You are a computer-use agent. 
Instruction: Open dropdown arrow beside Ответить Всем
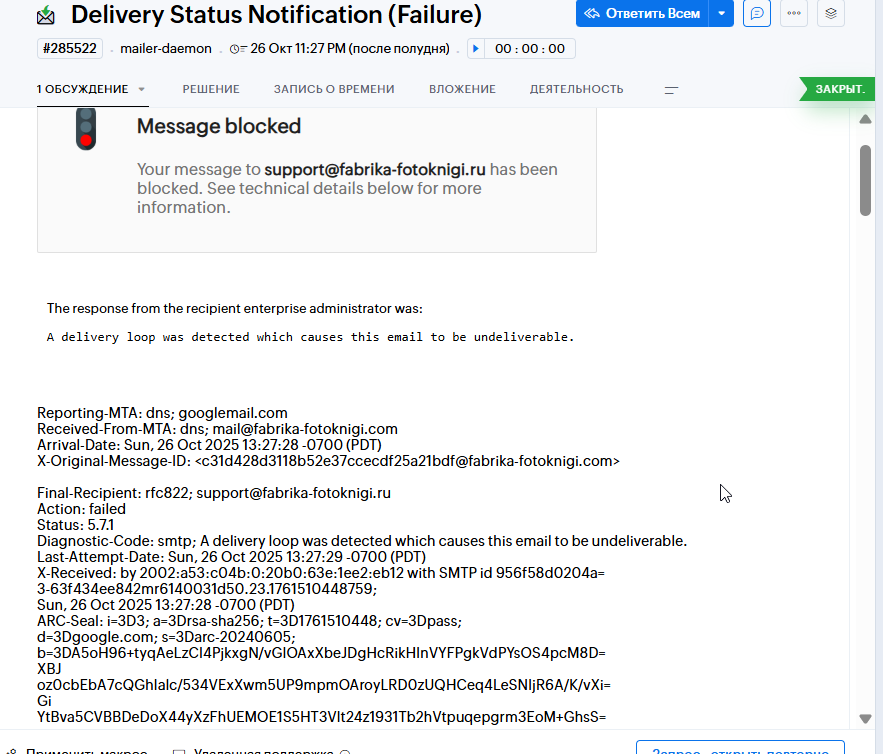click(x=721, y=14)
